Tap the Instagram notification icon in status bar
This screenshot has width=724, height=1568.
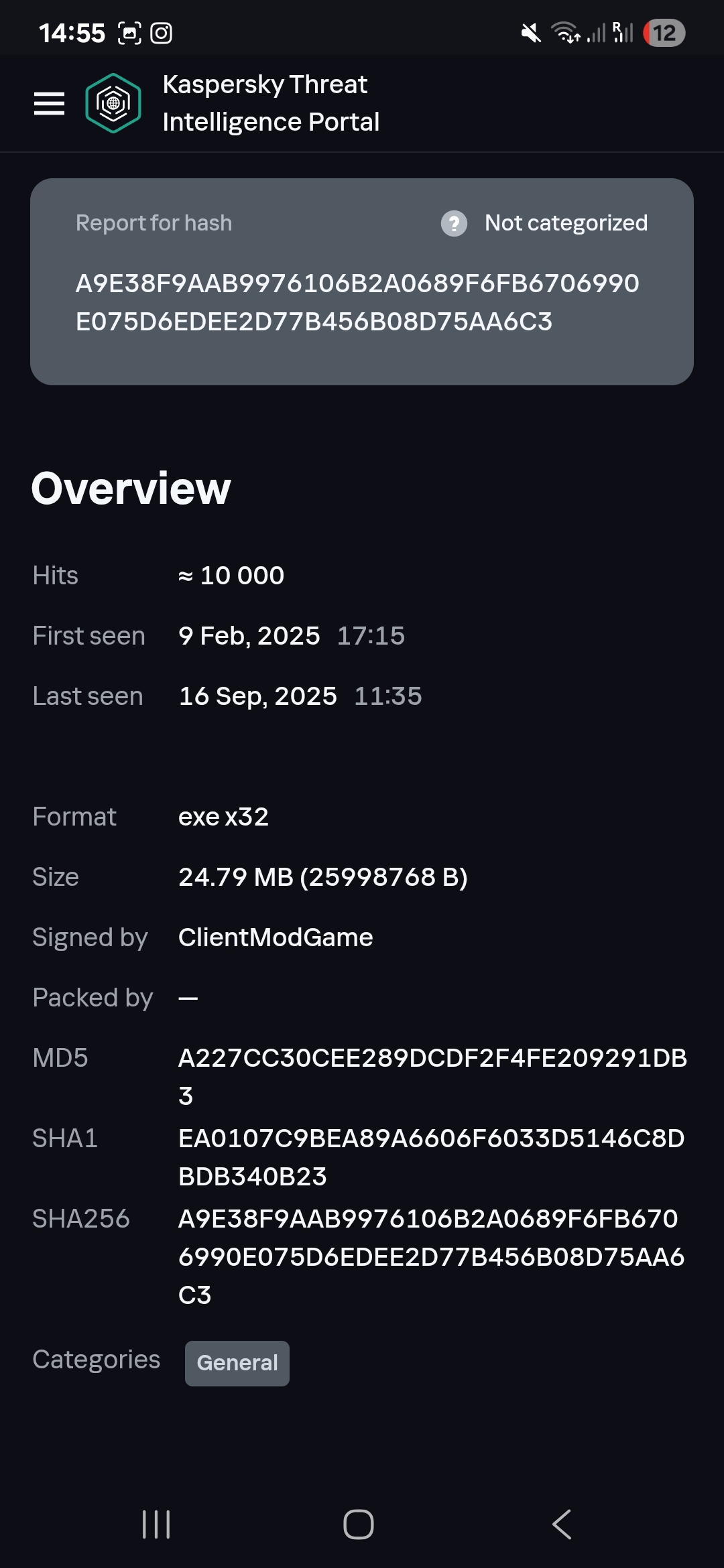coord(161,33)
